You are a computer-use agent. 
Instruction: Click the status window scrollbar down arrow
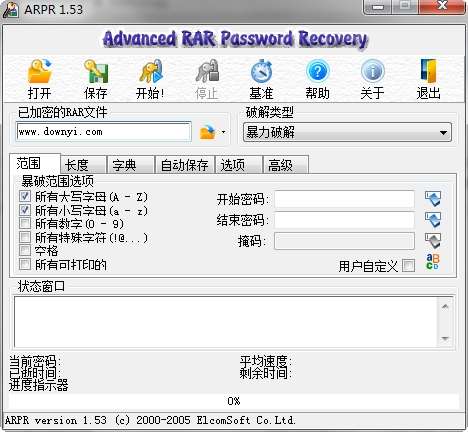pyautogui.click(x=445, y=339)
